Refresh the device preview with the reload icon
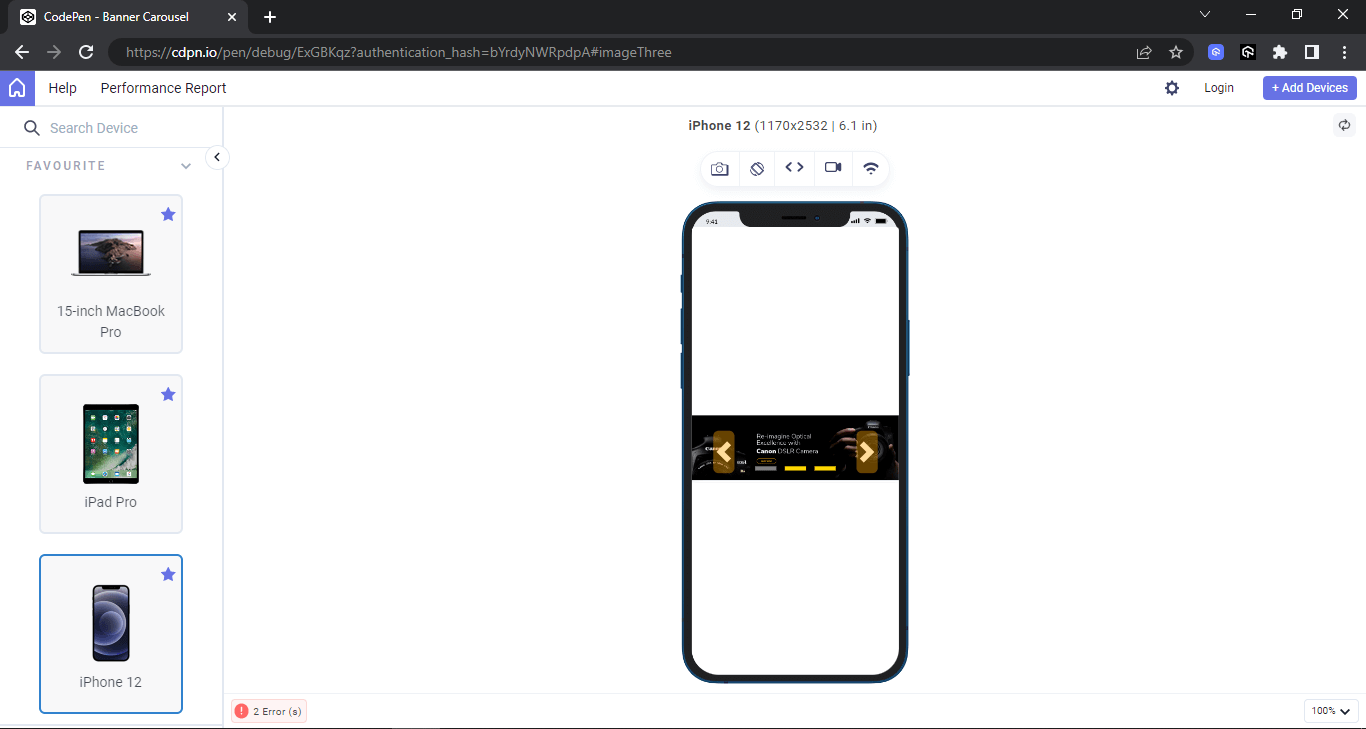The image size is (1366, 729). coord(1344,125)
